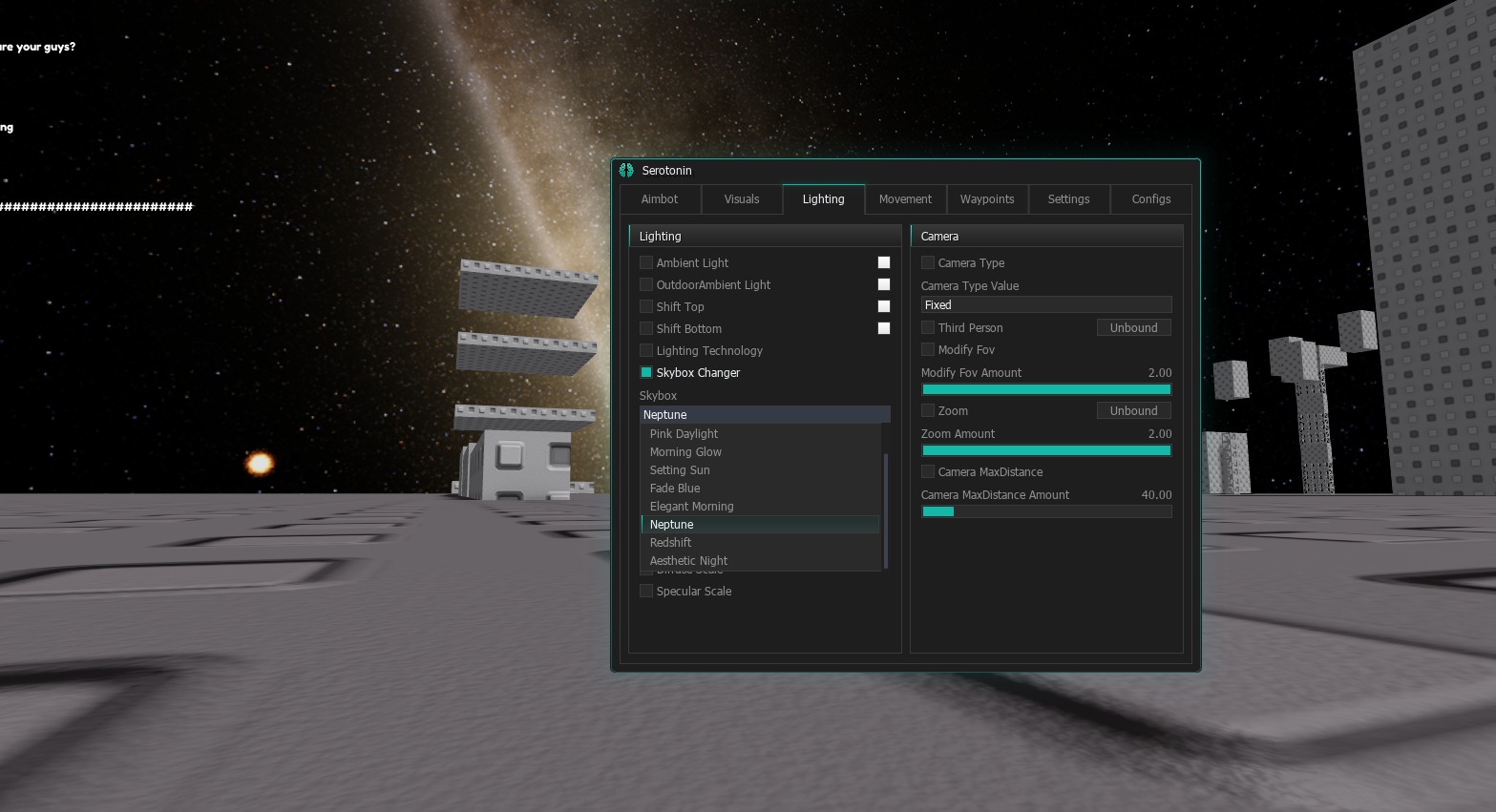
Task: Open the Camera Type Value dropdown
Action: tap(1045, 305)
